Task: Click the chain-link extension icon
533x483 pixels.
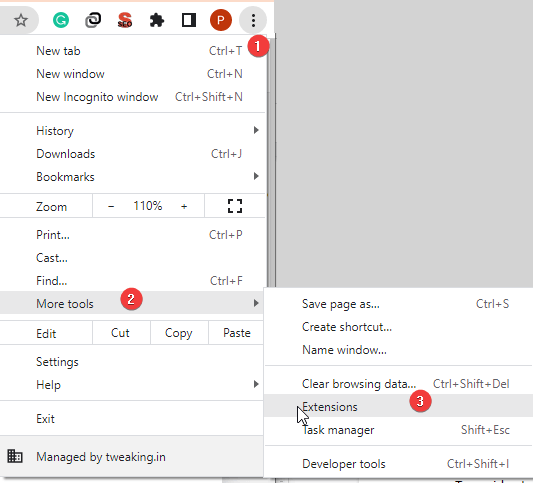Action: (93, 20)
